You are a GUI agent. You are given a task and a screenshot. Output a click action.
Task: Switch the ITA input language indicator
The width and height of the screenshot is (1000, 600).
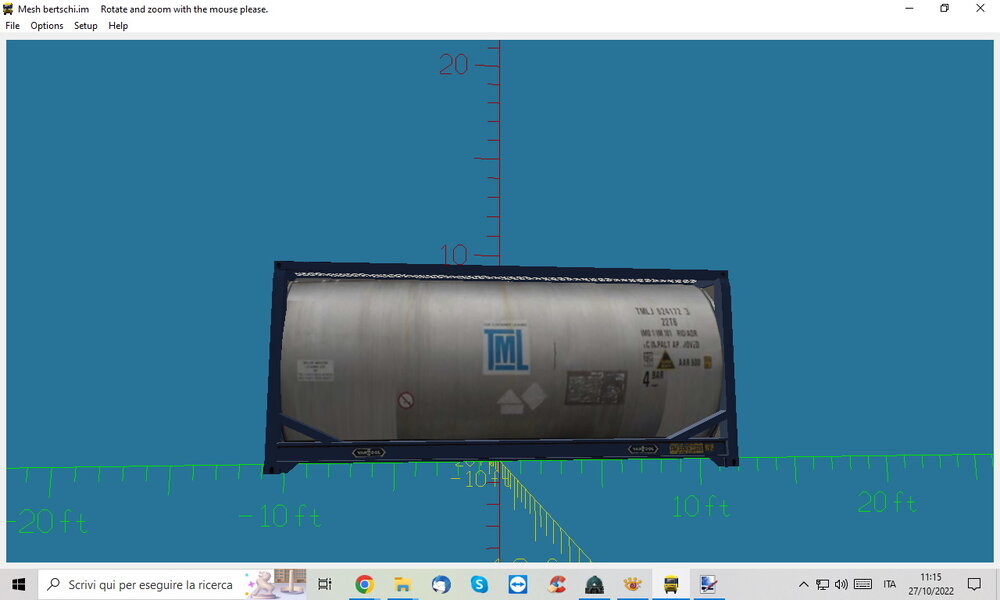[890, 584]
